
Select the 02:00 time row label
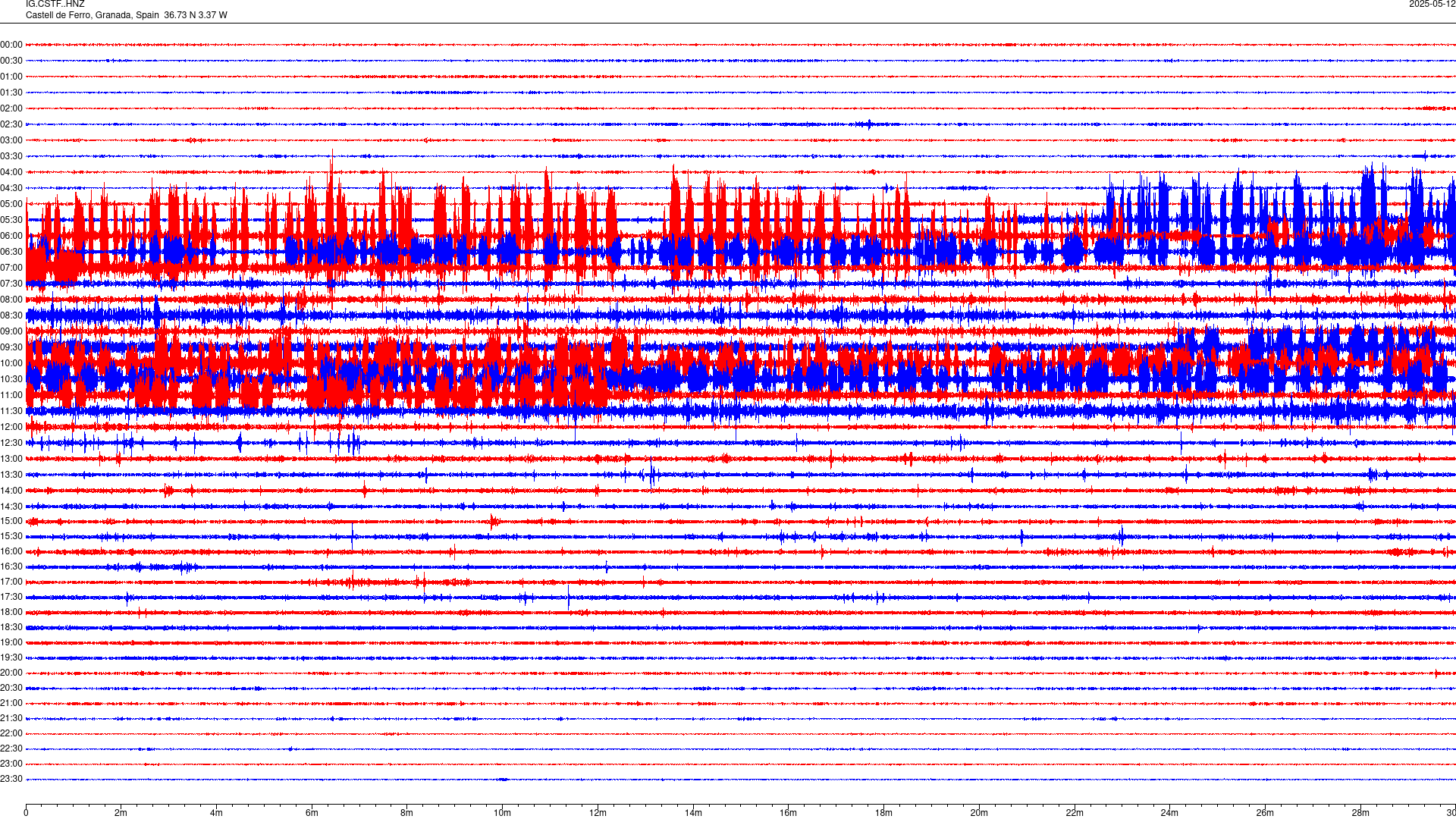11,108
